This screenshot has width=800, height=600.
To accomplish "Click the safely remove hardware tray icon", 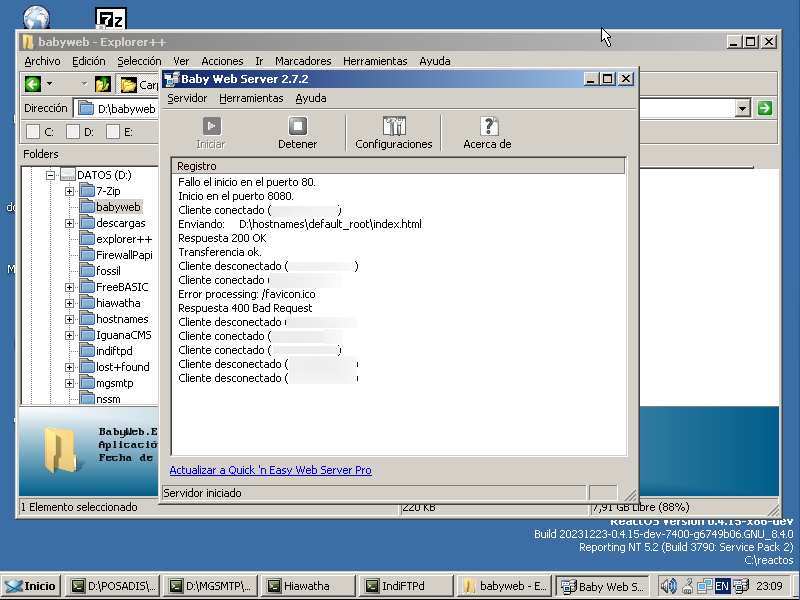I will (687, 586).
